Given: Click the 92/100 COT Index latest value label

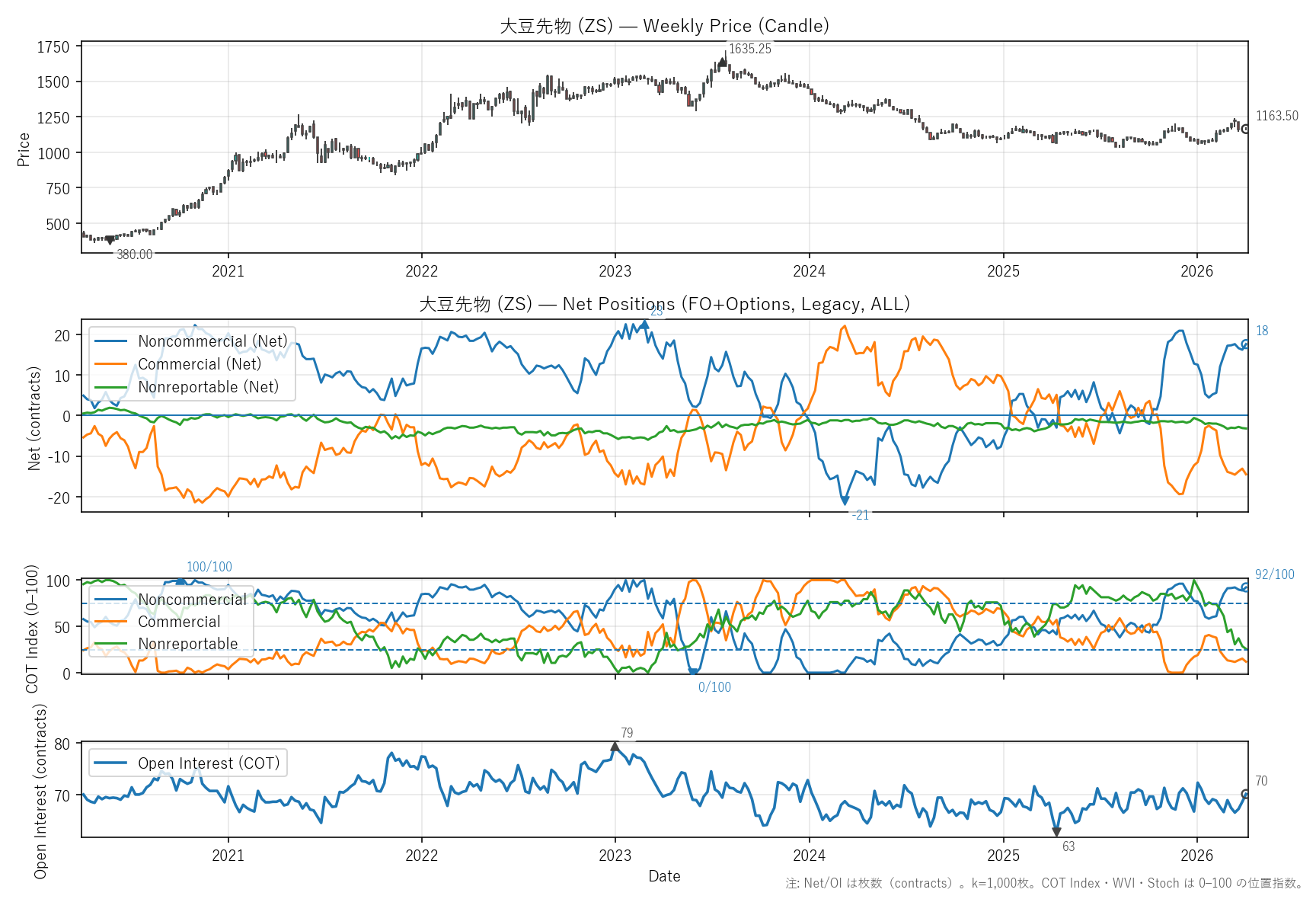Looking at the screenshot, I should [x=1274, y=574].
